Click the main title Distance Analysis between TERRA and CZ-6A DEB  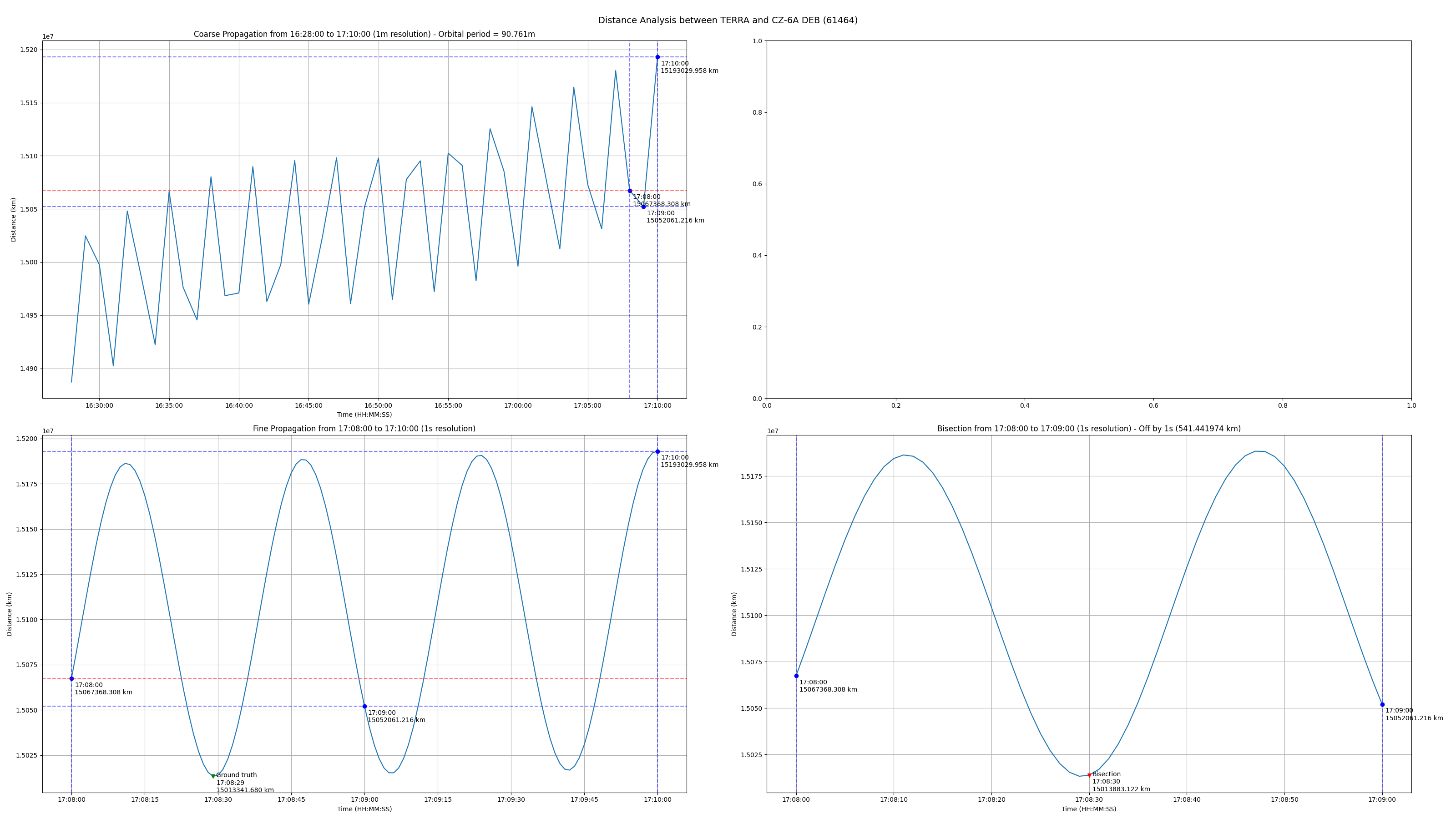pyautogui.click(x=728, y=20)
